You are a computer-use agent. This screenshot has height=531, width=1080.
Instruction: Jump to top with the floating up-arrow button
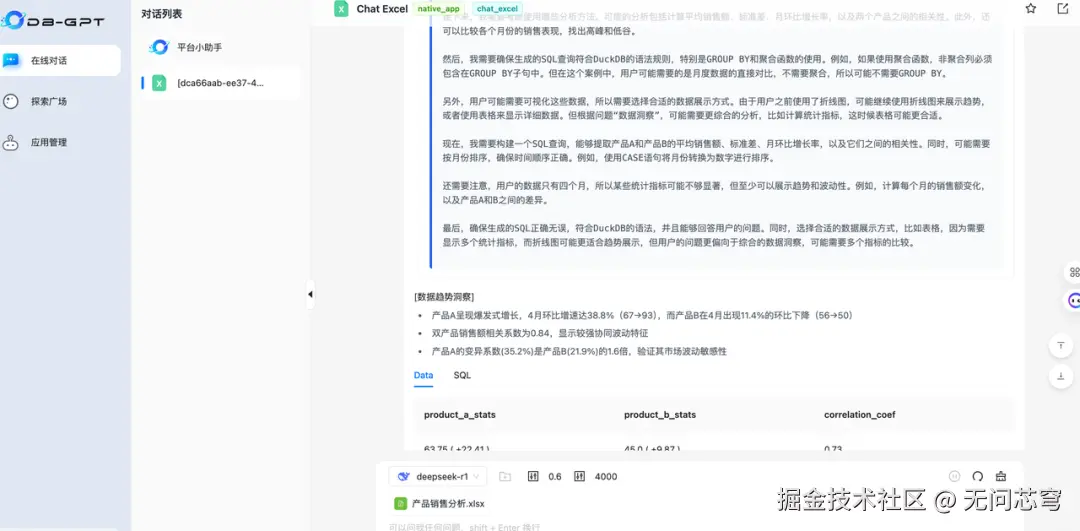pos(1061,344)
